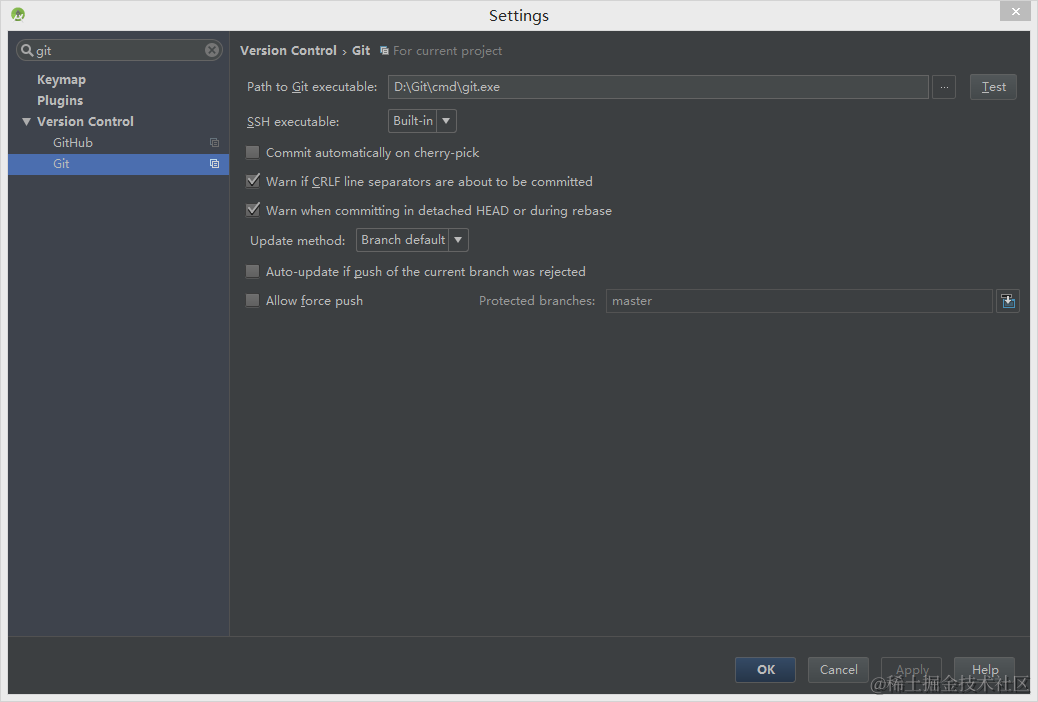This screenshot has width=1038, height=702.
Task: Expand protected branches field with the blue icon
Action: 1008,301
